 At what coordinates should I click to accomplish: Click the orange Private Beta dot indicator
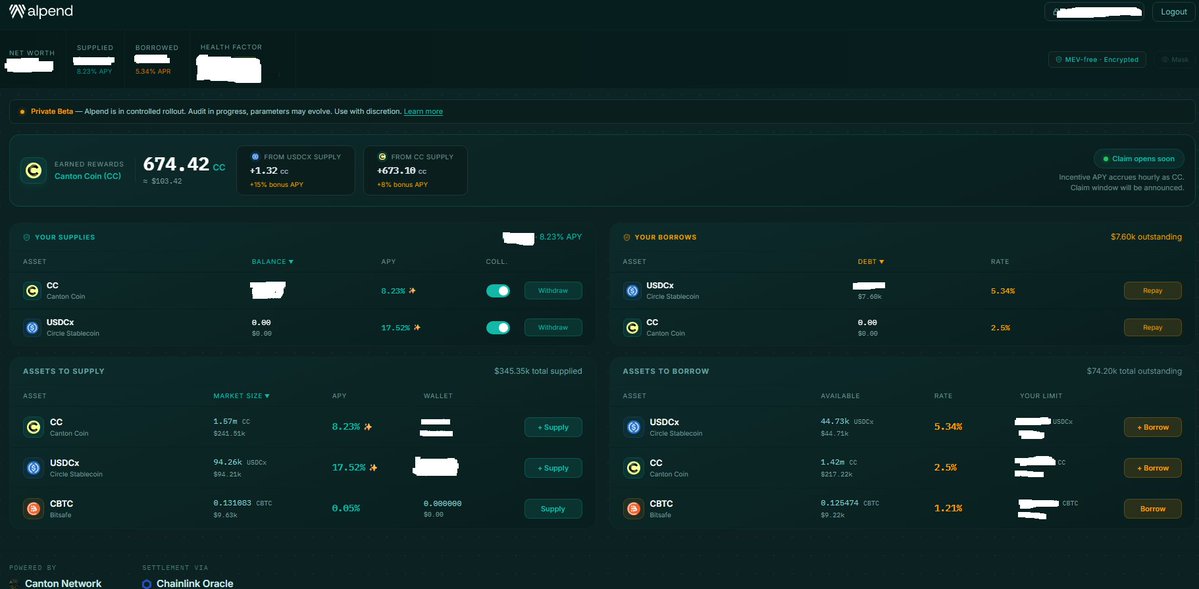pos(22,112)
